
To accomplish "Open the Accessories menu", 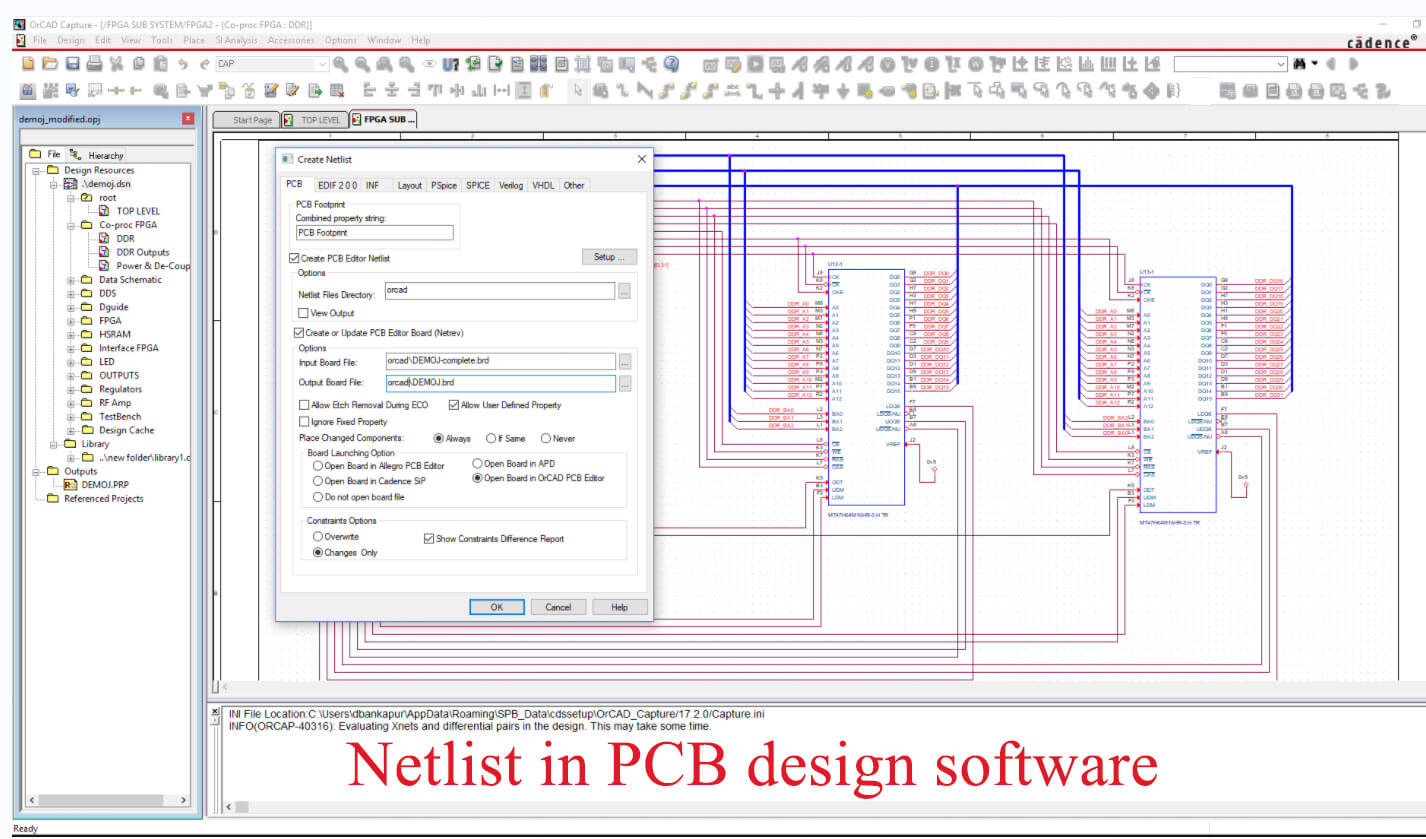I will coord(291,40).
